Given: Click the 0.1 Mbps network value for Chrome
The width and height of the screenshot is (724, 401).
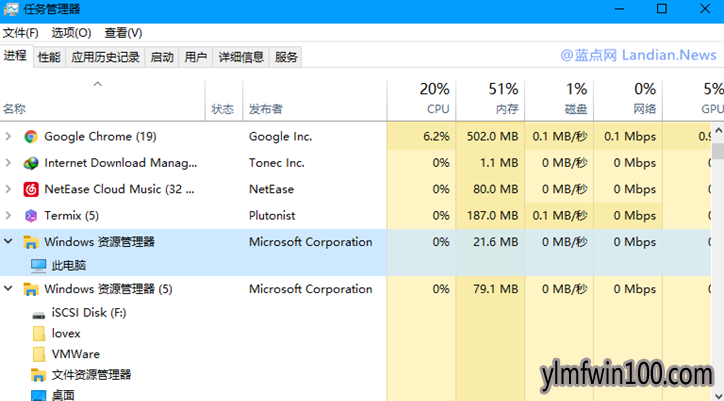Looking at the screenshot, I should [x=630, y=136].
